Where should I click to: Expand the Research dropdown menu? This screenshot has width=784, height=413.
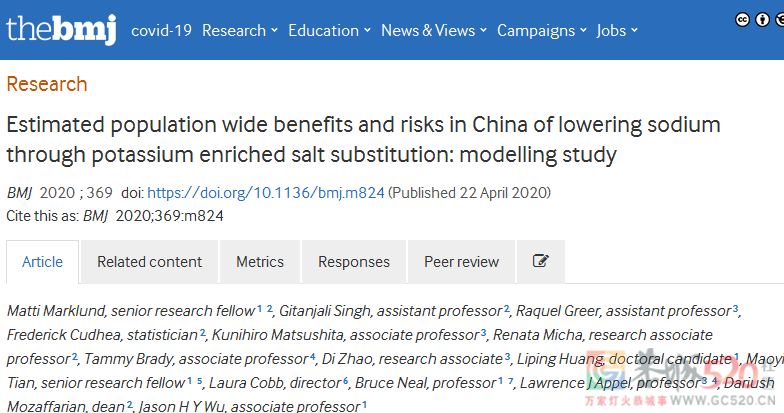240,30
